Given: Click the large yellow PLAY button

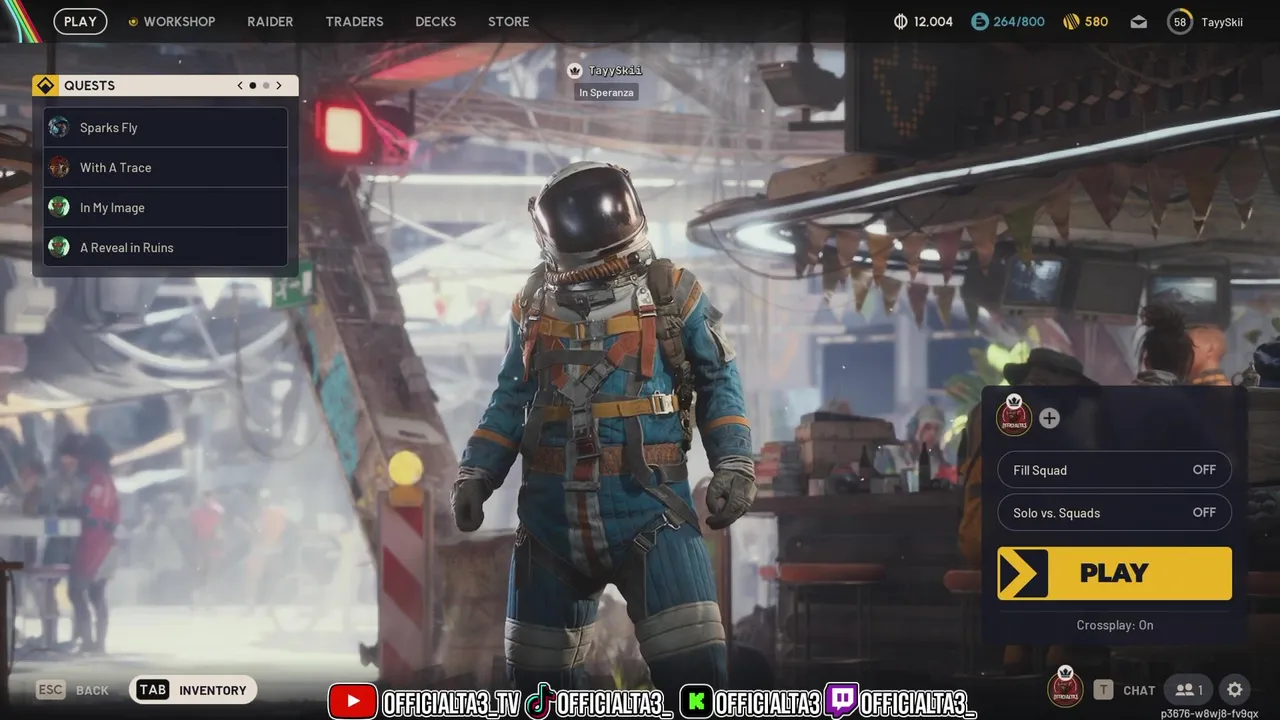Looking at the screenshot, I should point(1114,573).
